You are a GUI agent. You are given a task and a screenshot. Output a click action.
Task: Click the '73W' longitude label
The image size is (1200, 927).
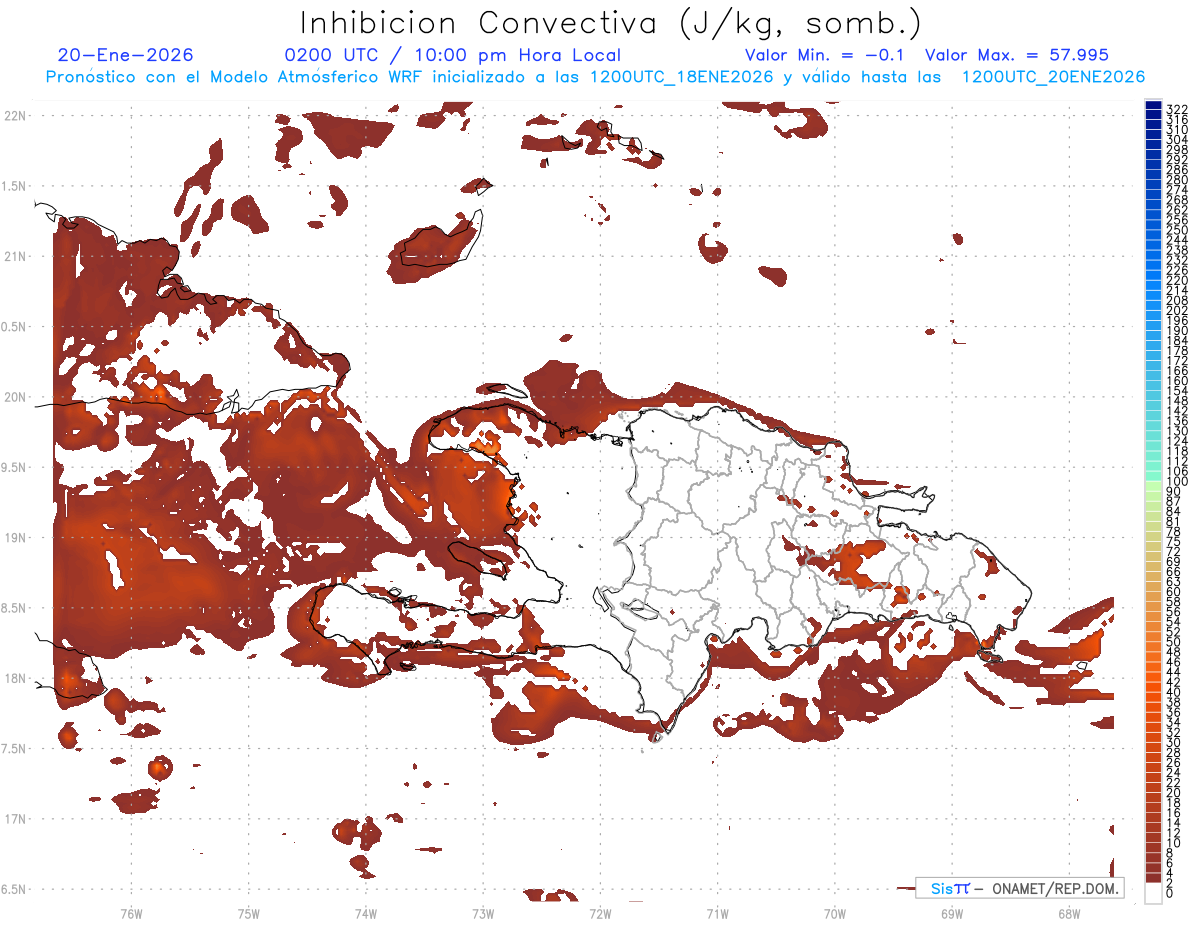click(483, 913)
